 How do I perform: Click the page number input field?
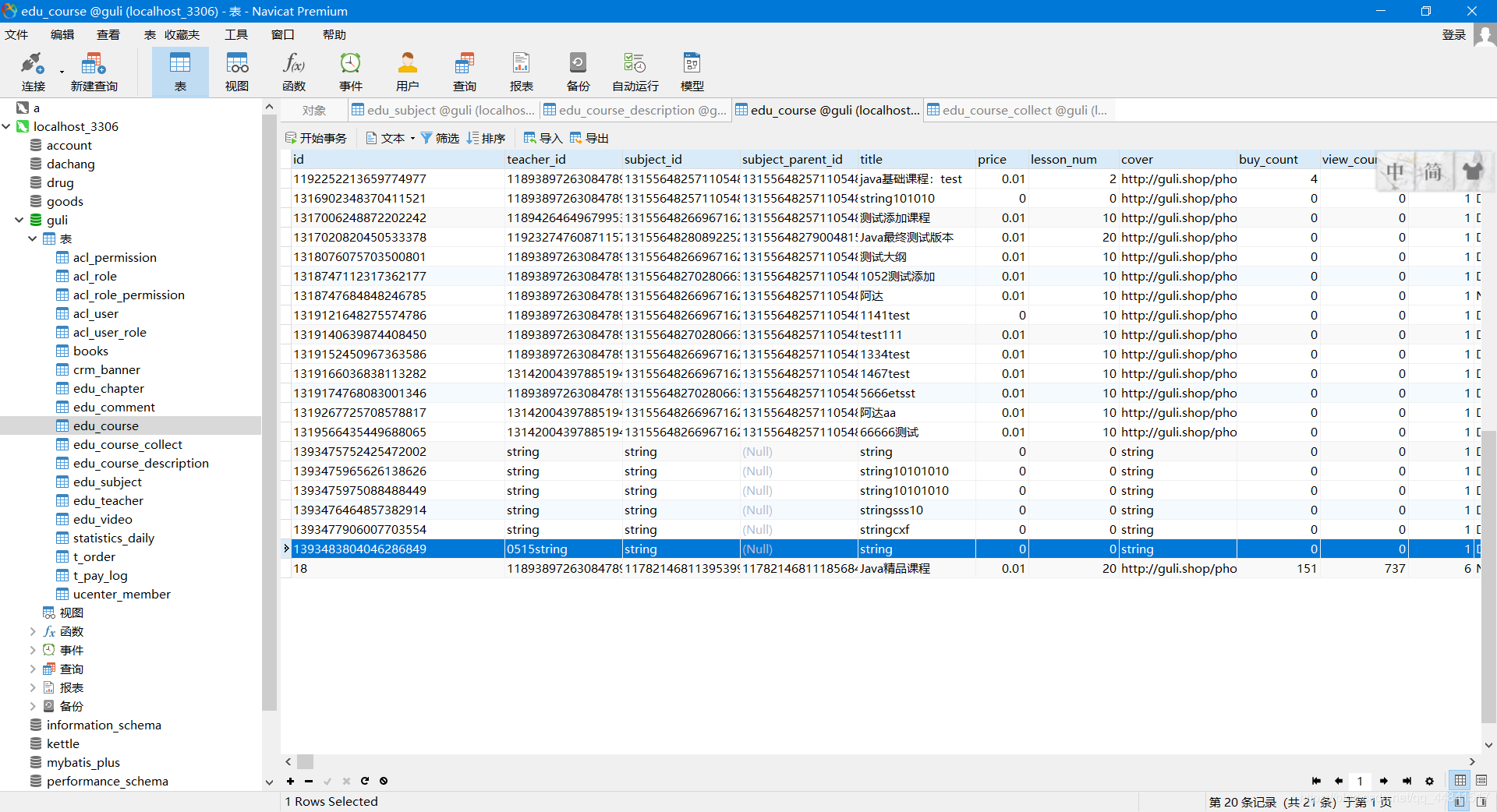[1361, 781]
